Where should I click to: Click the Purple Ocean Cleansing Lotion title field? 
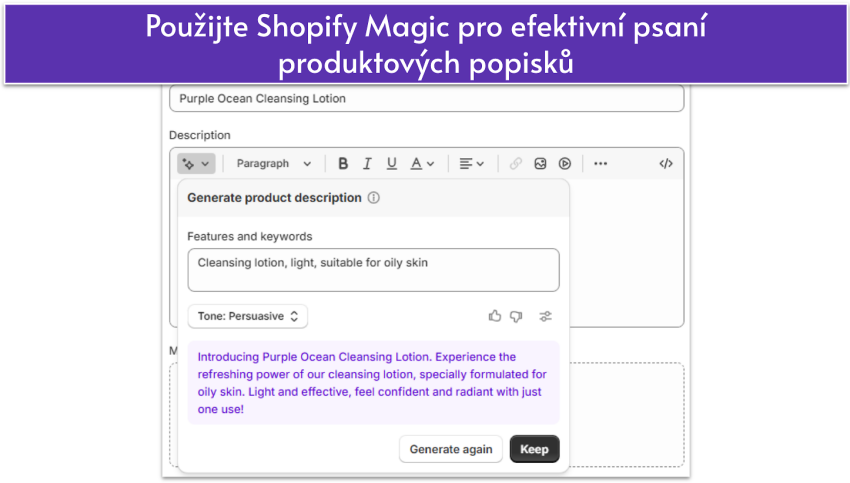tap(427, 99)
